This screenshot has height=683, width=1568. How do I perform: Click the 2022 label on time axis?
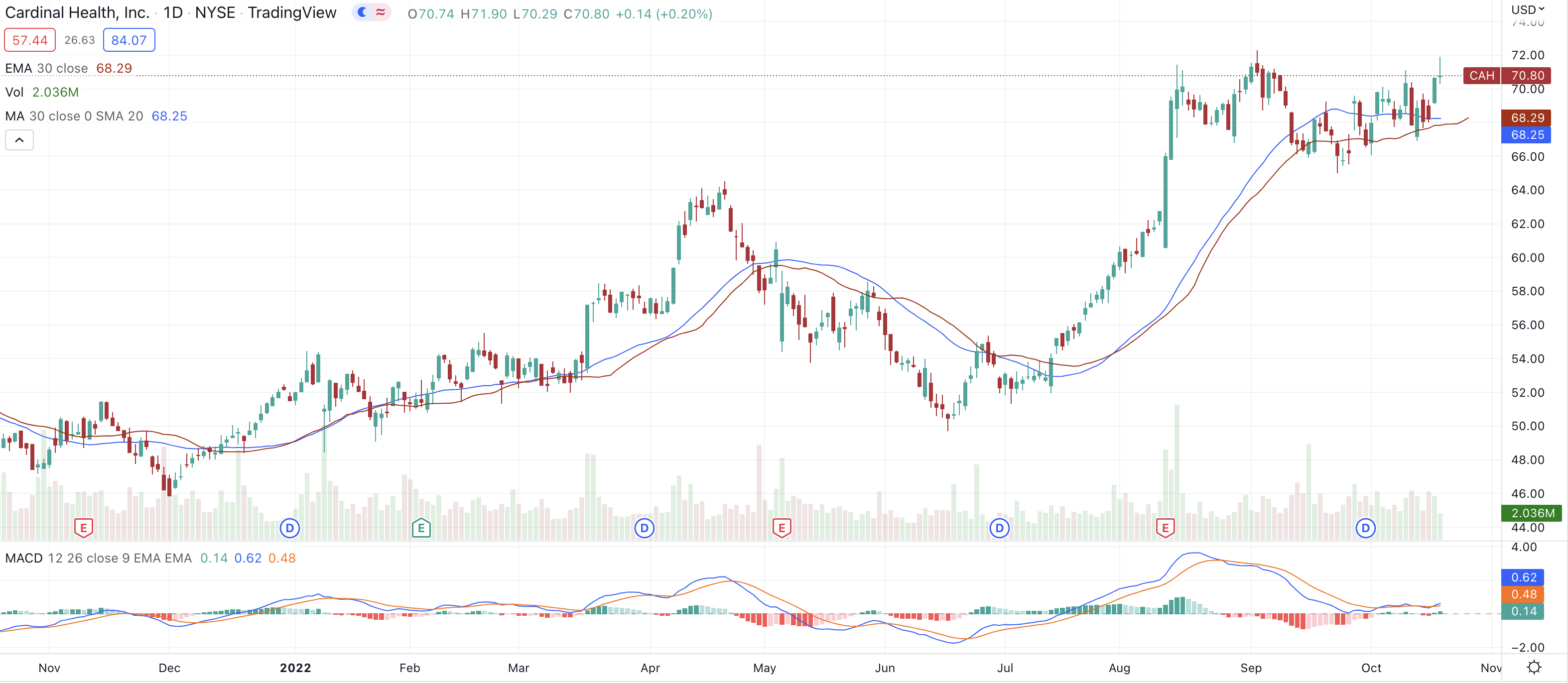295,667
